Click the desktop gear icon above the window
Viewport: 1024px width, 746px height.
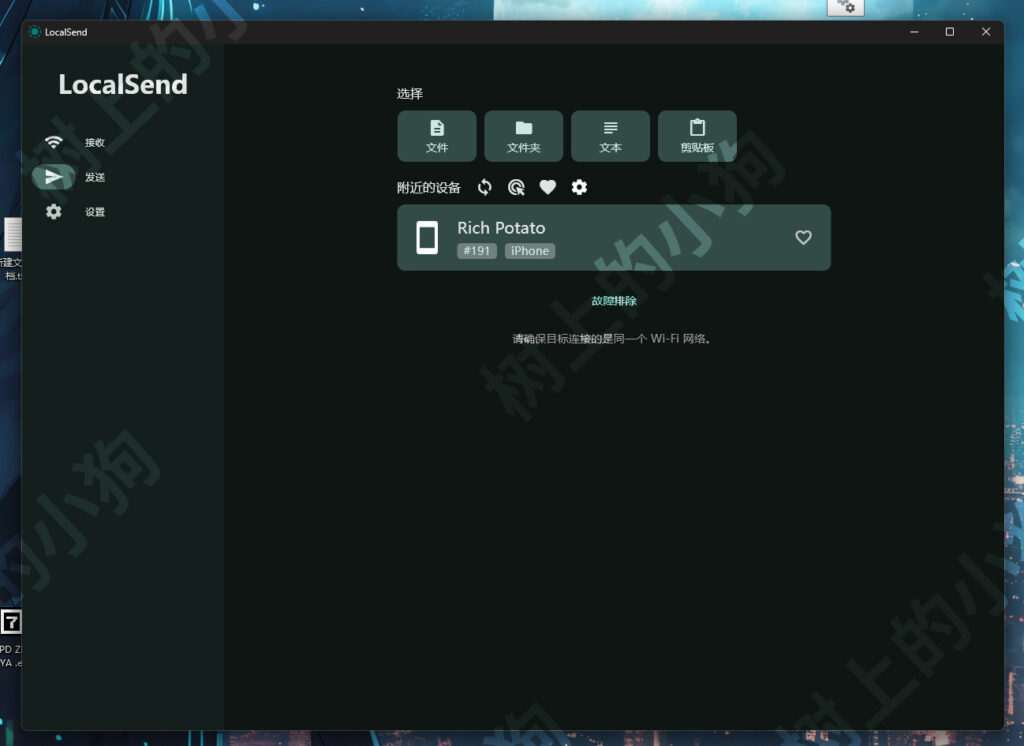tap(846, 7)
